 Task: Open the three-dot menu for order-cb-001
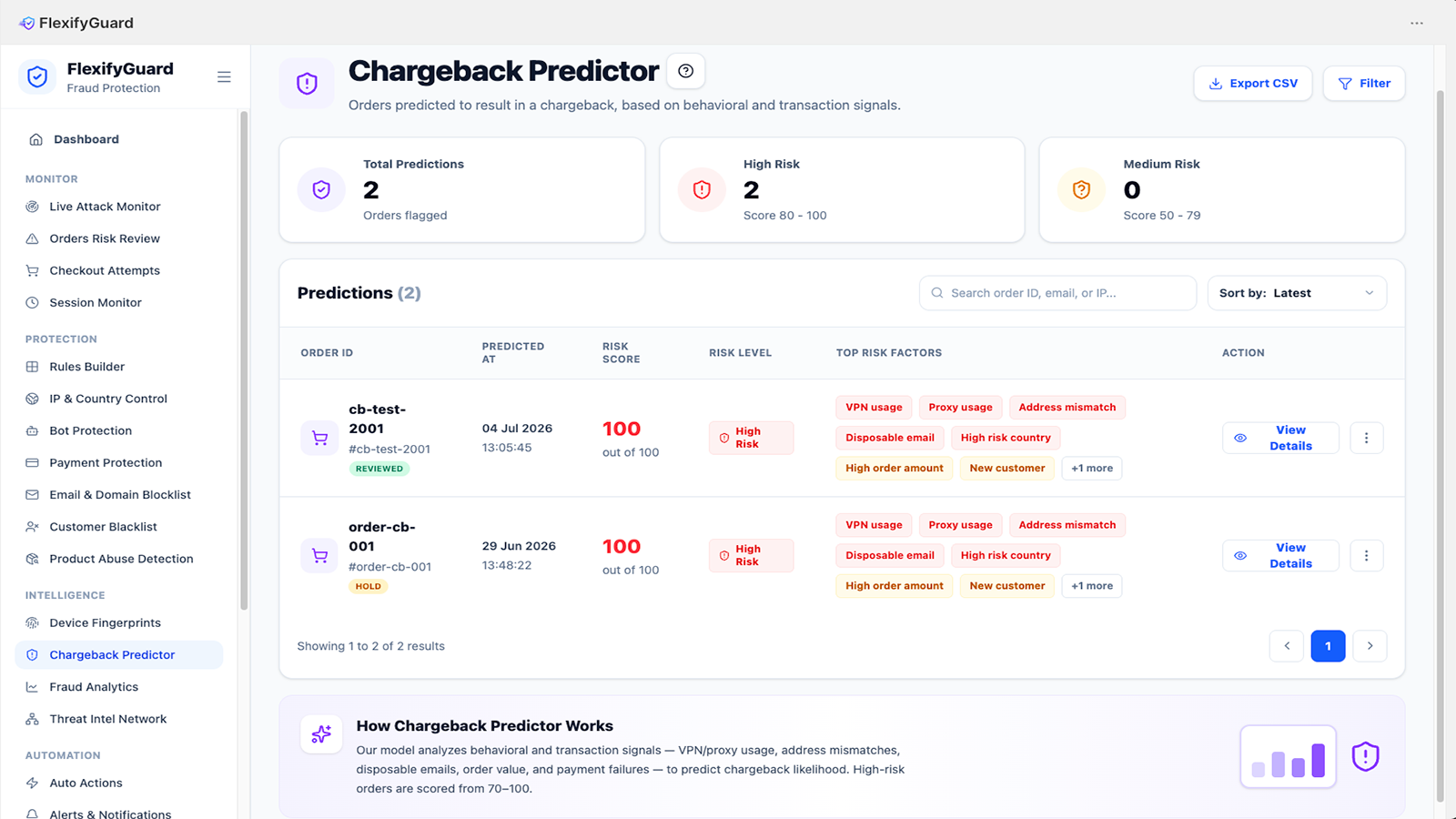(1366, 555)
